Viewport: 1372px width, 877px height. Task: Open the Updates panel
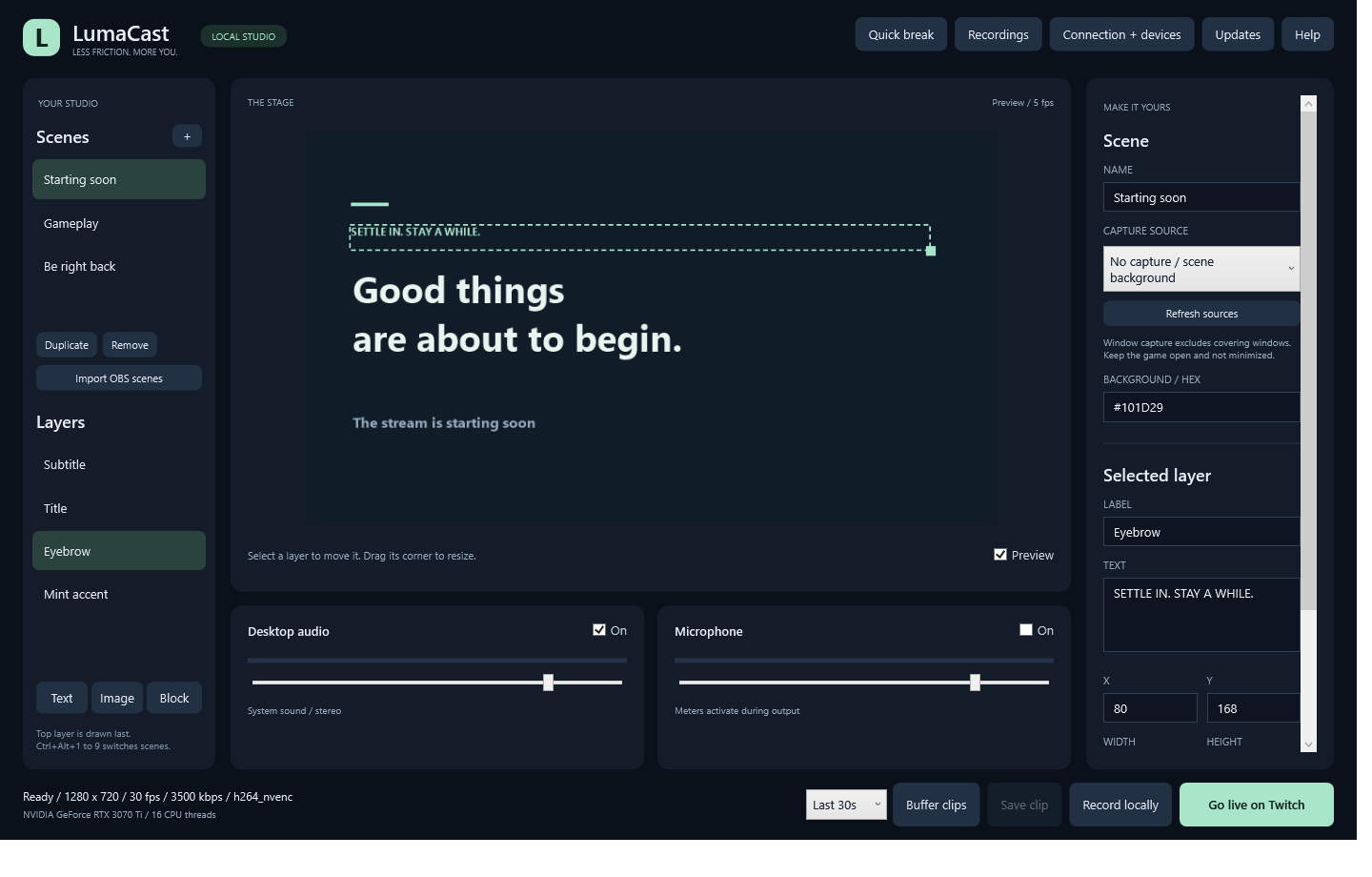1238,34
